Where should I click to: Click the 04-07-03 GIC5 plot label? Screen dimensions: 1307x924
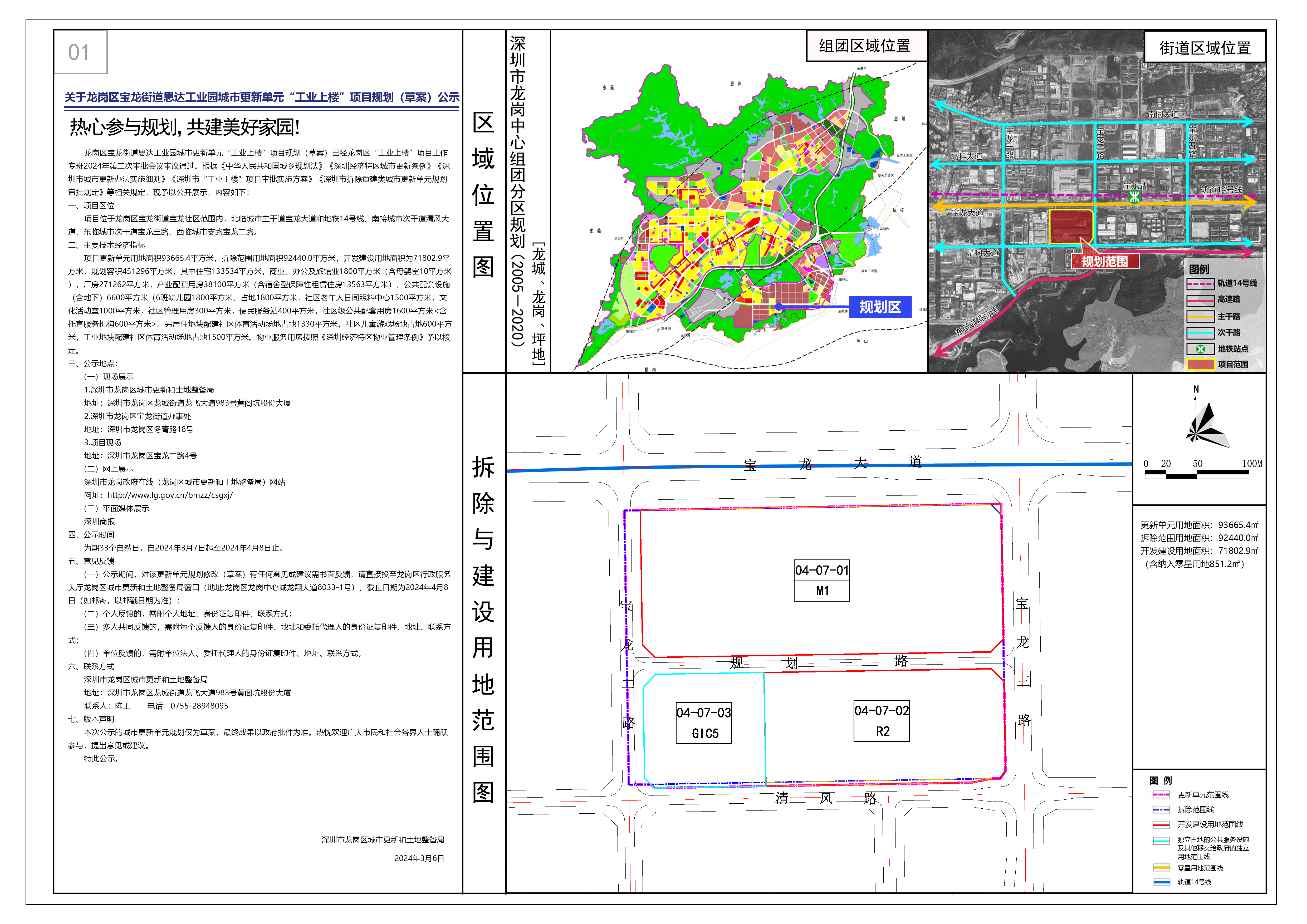tap(704, 723)
